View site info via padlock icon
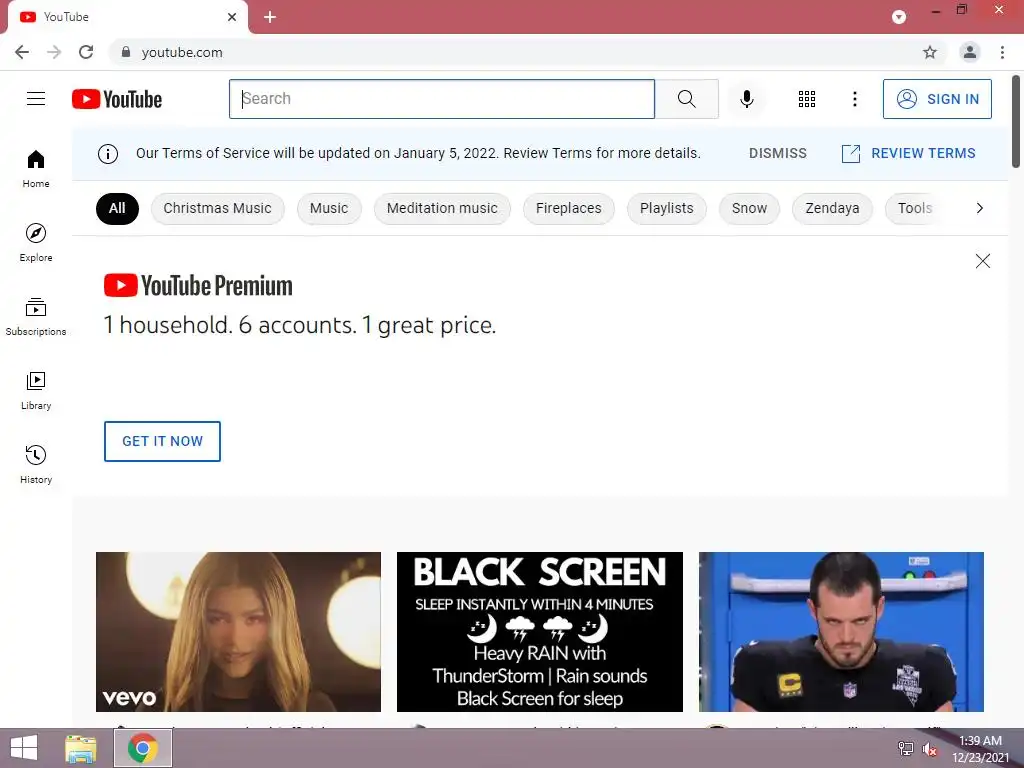Viewport: 1024px width, 768px height. pos(126,52)
